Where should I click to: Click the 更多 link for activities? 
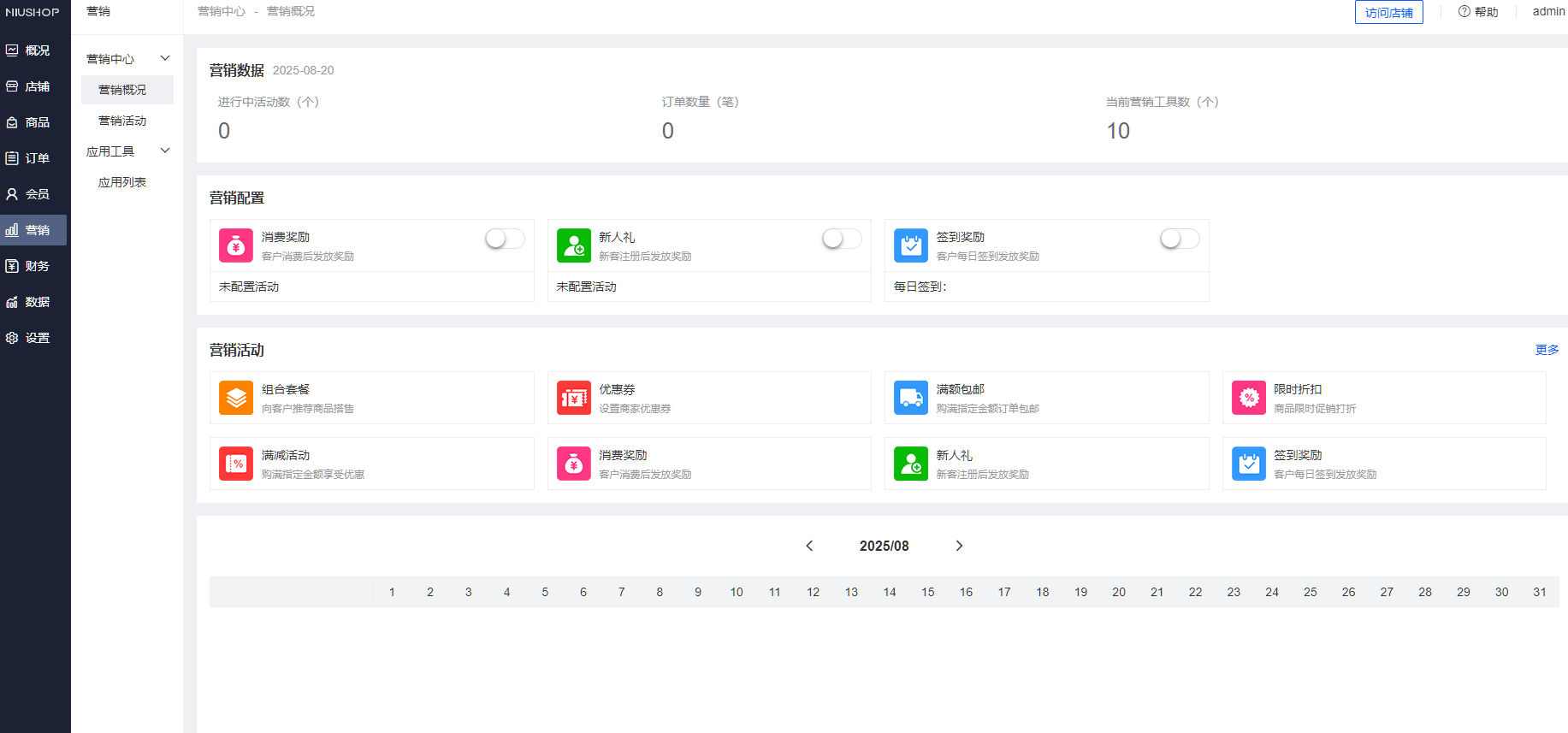coord(1547,350)
